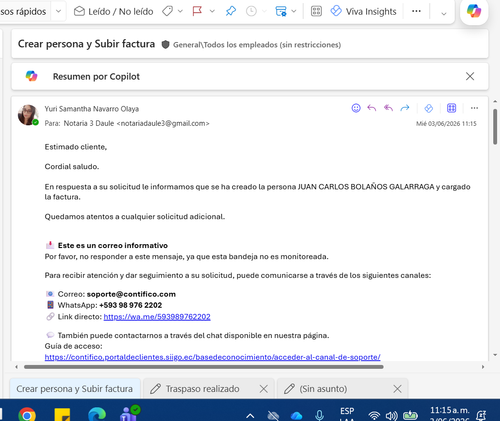This screenshot has width=500, height=421.
Task: Click the crossed-out tray icon near chevron
Action: point(273,415)
